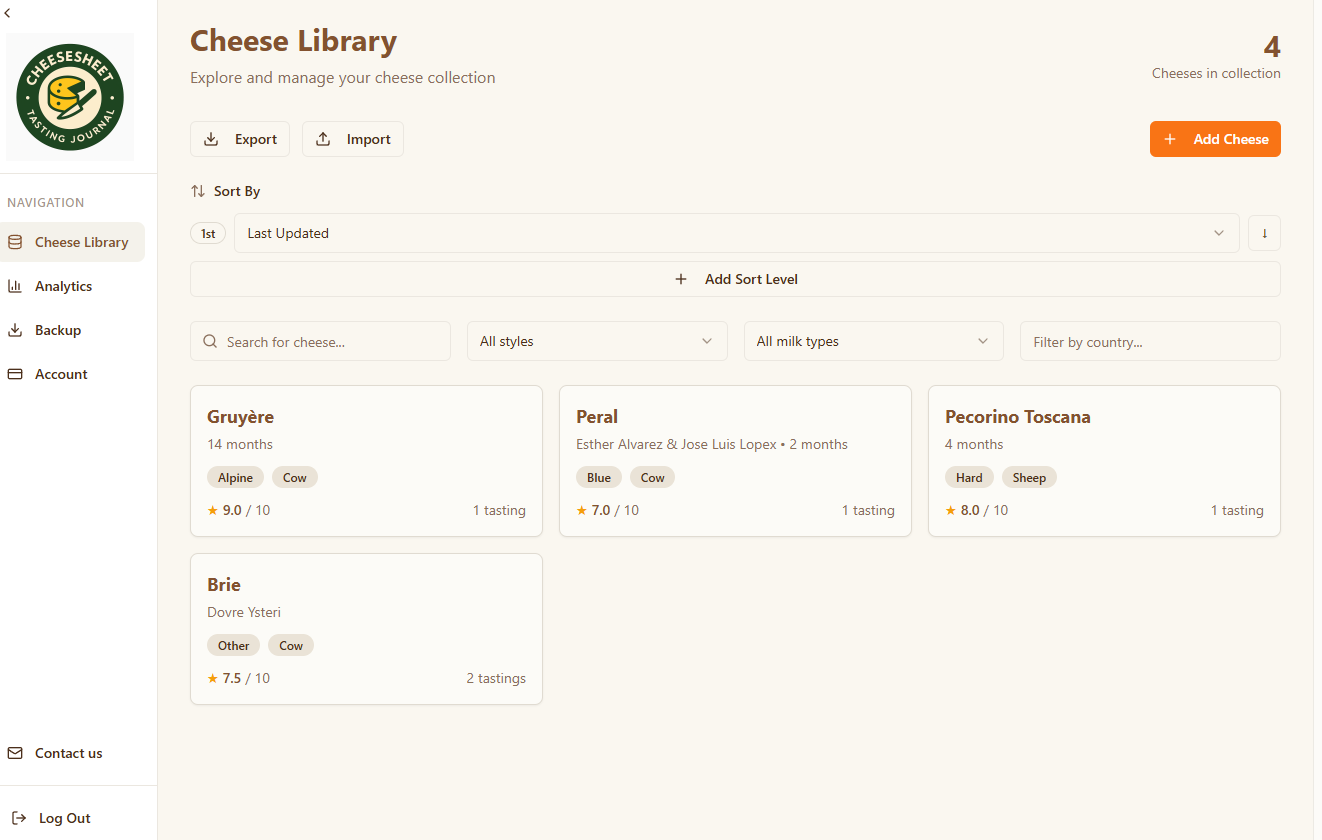Collapse sidebar with the back chevron
1322x840 pixels.
[8, 13]
